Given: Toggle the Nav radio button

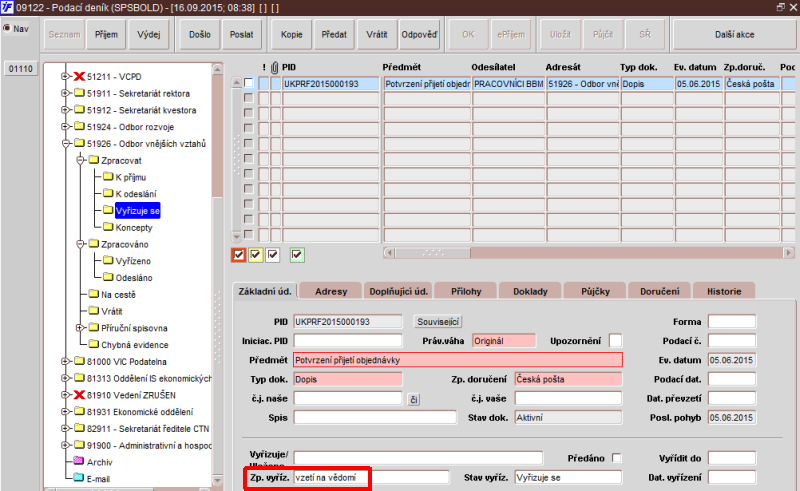Looking at the screenshot, I should (x=7, y=28).
